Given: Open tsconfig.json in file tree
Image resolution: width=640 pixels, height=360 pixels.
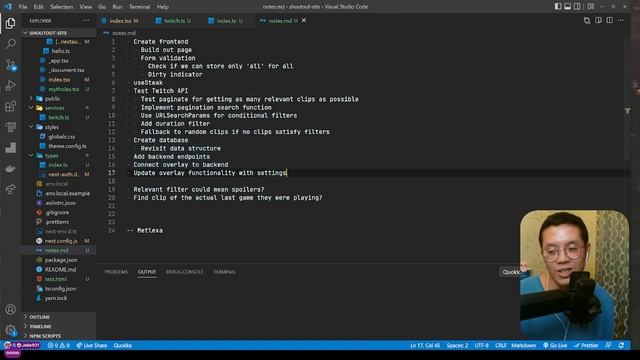Looking at the screenshot, I should tap(59, 288).
